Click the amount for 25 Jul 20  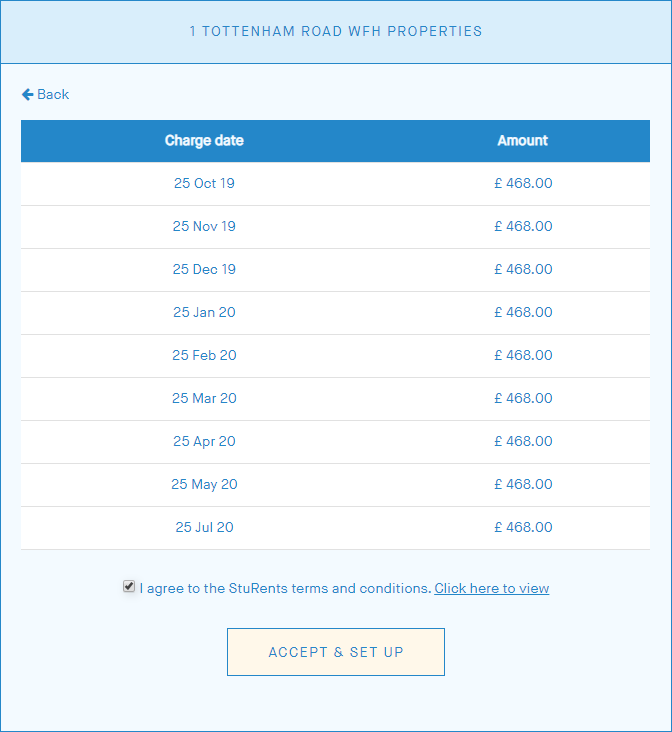[523, 527]
